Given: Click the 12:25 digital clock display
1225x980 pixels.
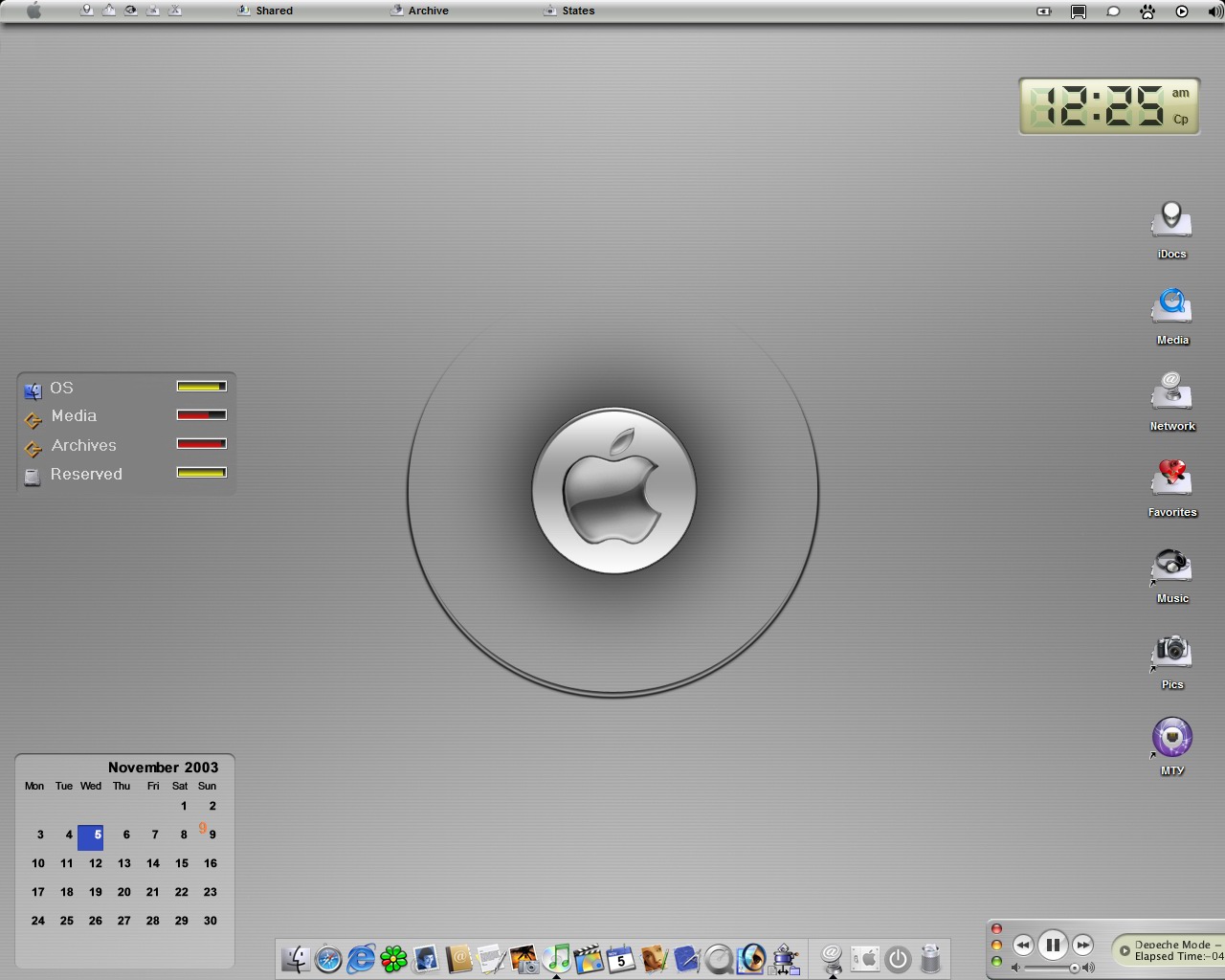Looking at the screenshot, I should (x=1098, y=106).
